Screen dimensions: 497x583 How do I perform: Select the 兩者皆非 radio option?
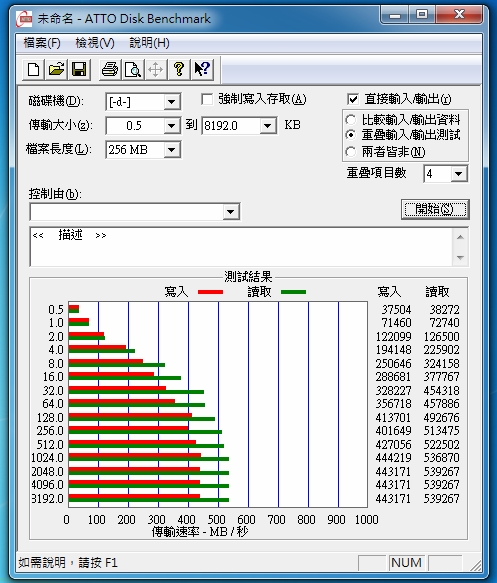click(350, 152)
